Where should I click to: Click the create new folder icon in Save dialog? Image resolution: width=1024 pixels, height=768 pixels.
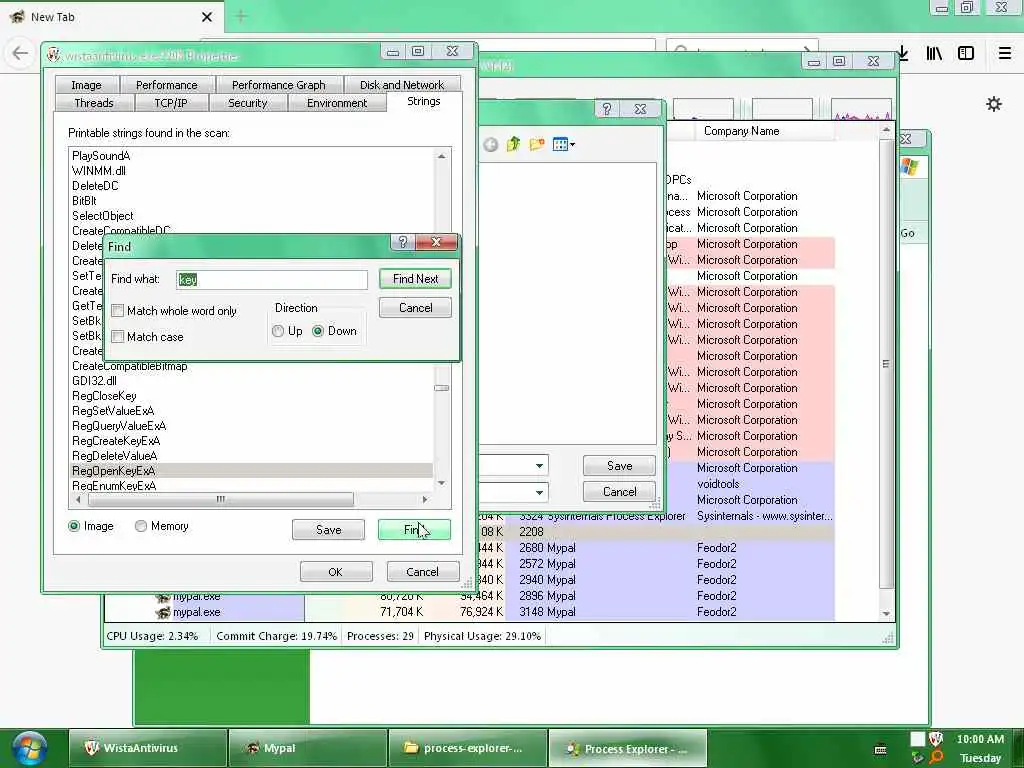coord(537,144)
